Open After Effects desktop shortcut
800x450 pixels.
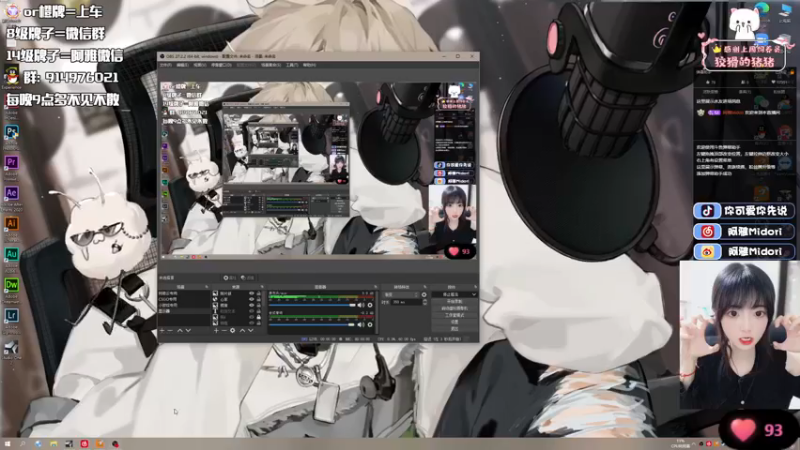11,193
